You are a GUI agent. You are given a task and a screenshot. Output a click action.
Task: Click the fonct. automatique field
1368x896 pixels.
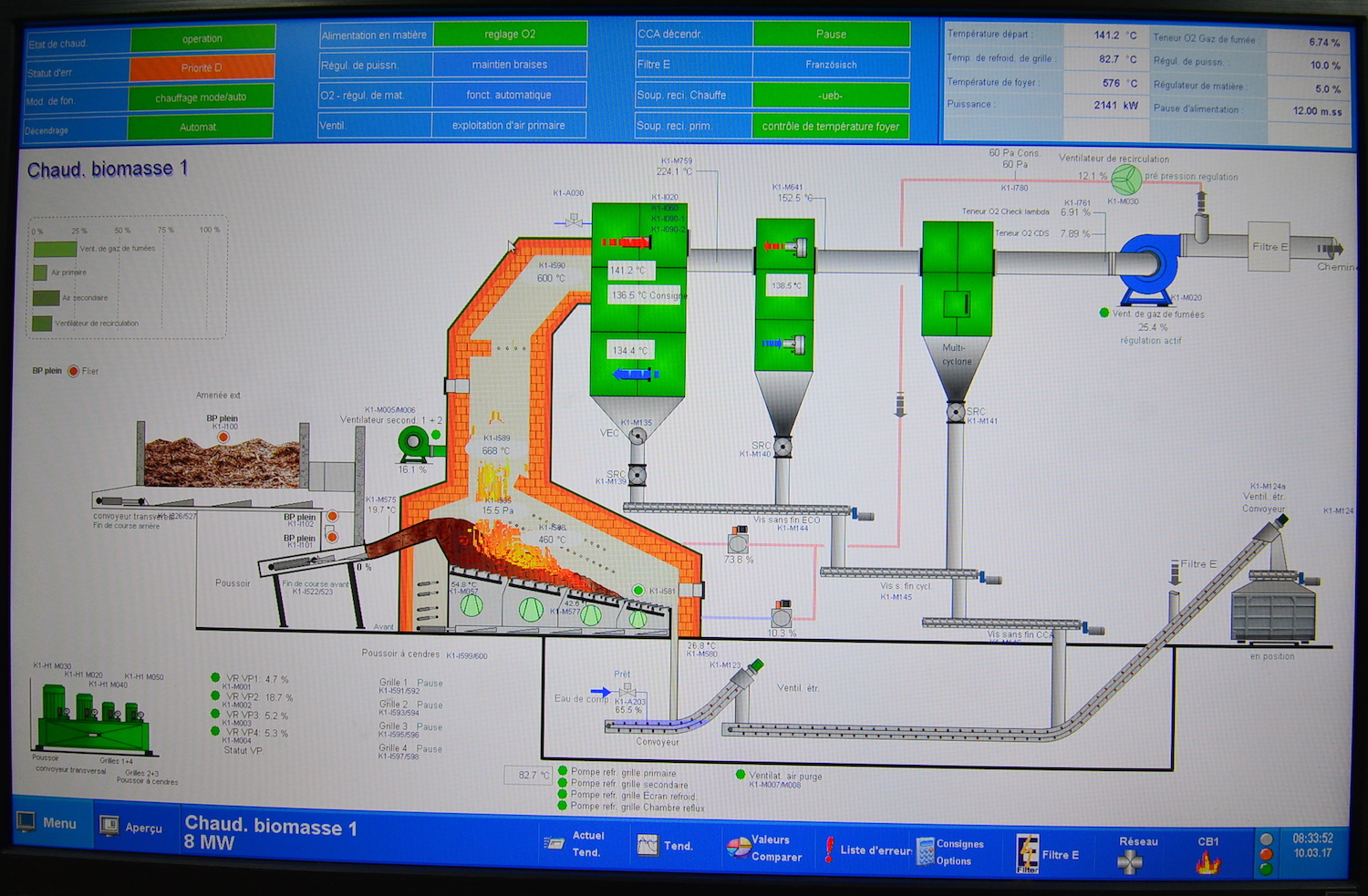click(x=509, y=95)
